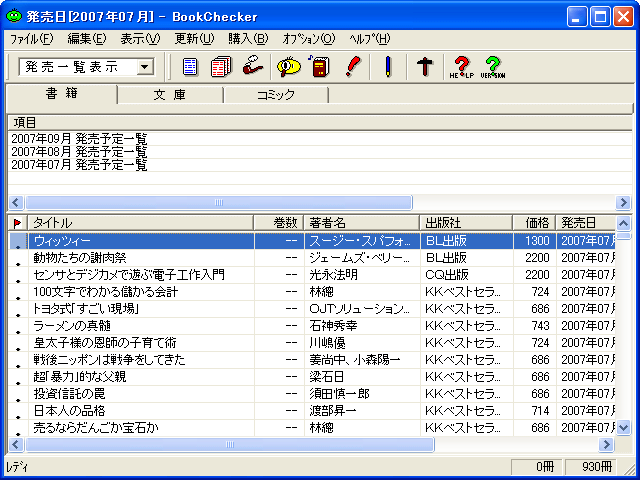Viewport: 640px width, 480px height.
Task: Select 2007年08月 発売予定一覧 entry
Action: (79, 152)
